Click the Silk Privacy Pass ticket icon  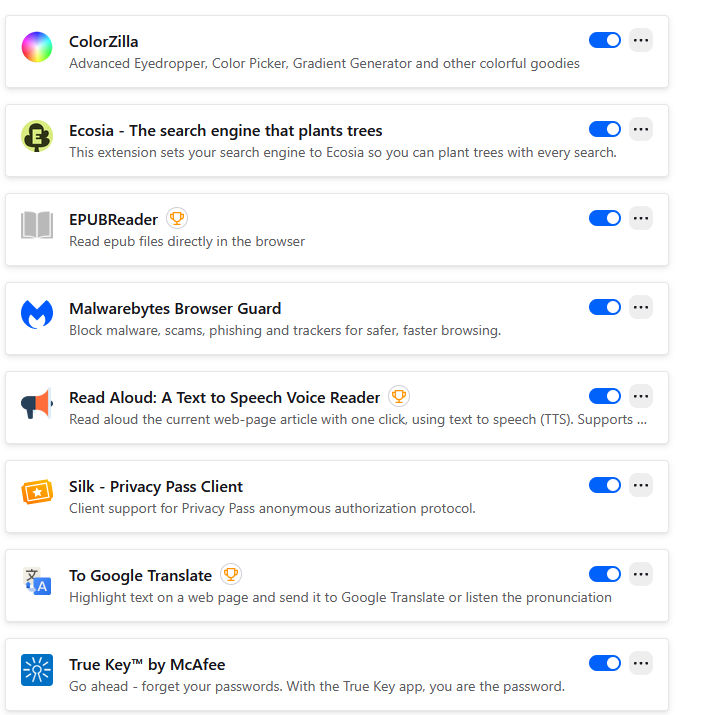(x=37, y=492)
